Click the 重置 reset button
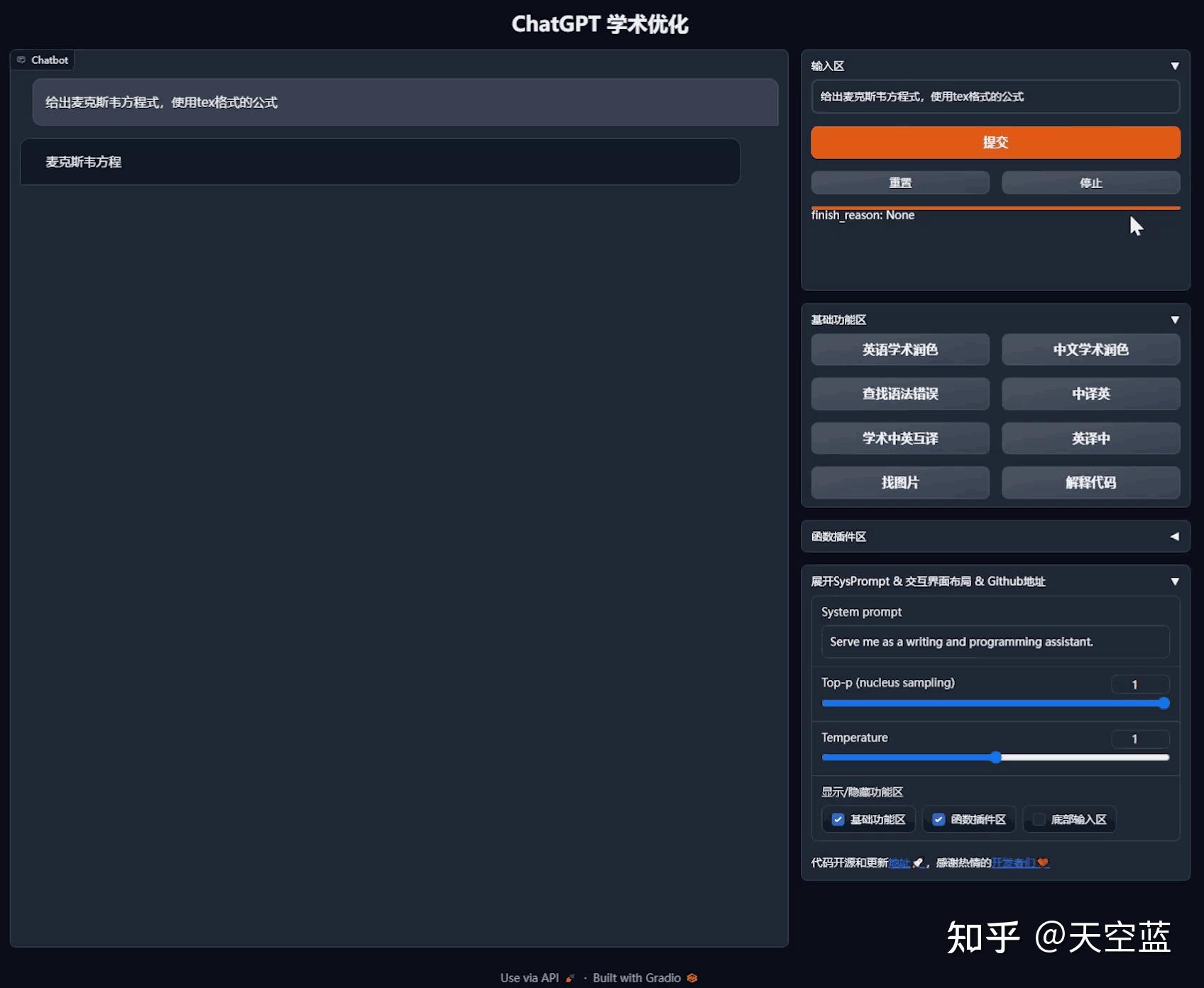 pyautogui.click(x=900, y=182)
